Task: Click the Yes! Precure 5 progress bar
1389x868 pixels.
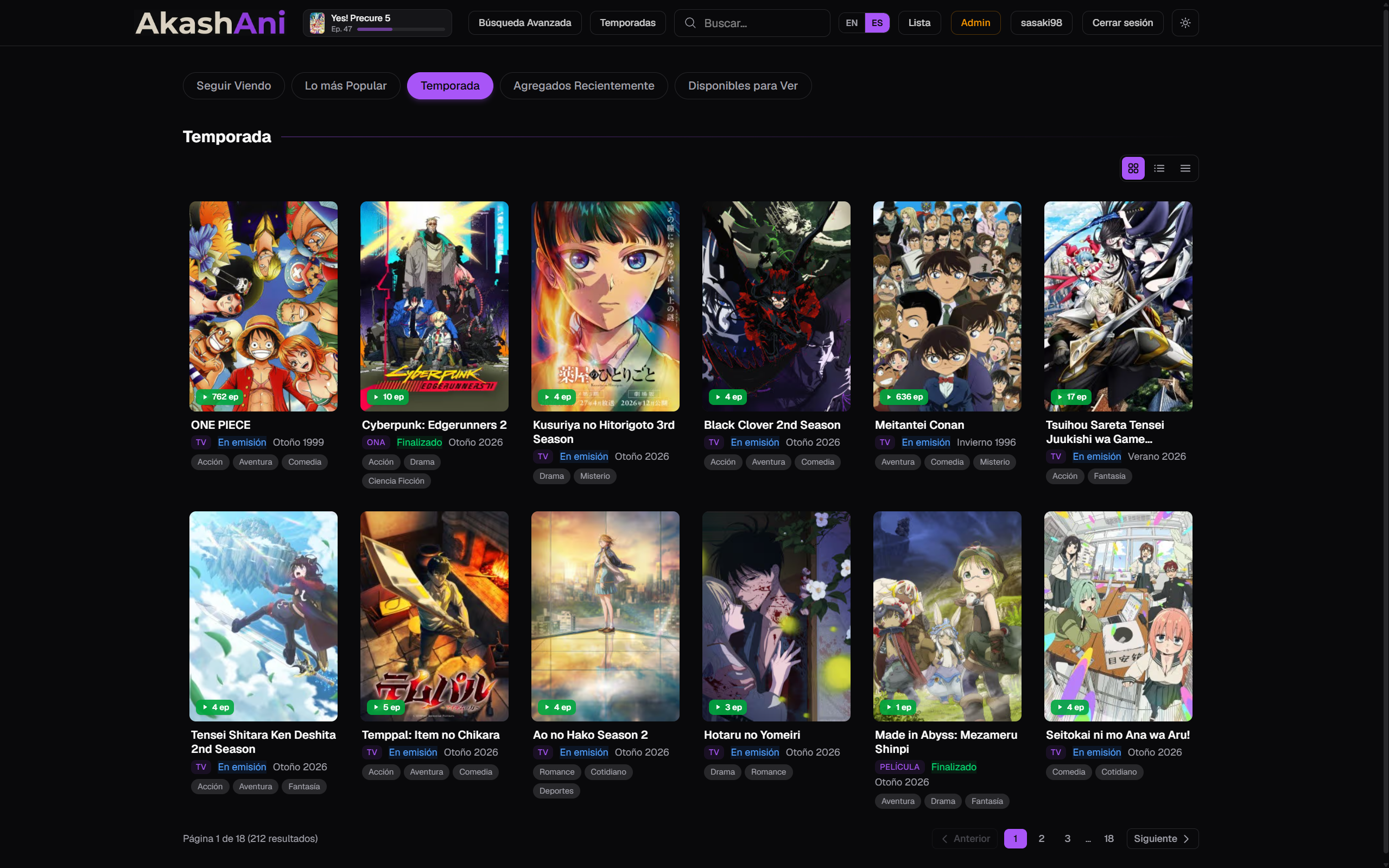Action: (401, 29)
